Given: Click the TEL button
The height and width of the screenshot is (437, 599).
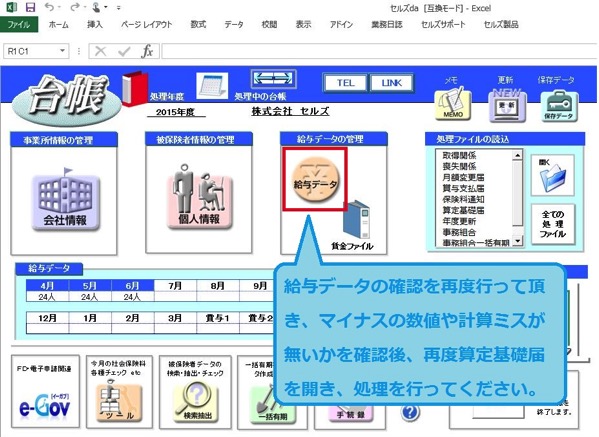Looking at the screenshot, I should click(x=345, y=83).
